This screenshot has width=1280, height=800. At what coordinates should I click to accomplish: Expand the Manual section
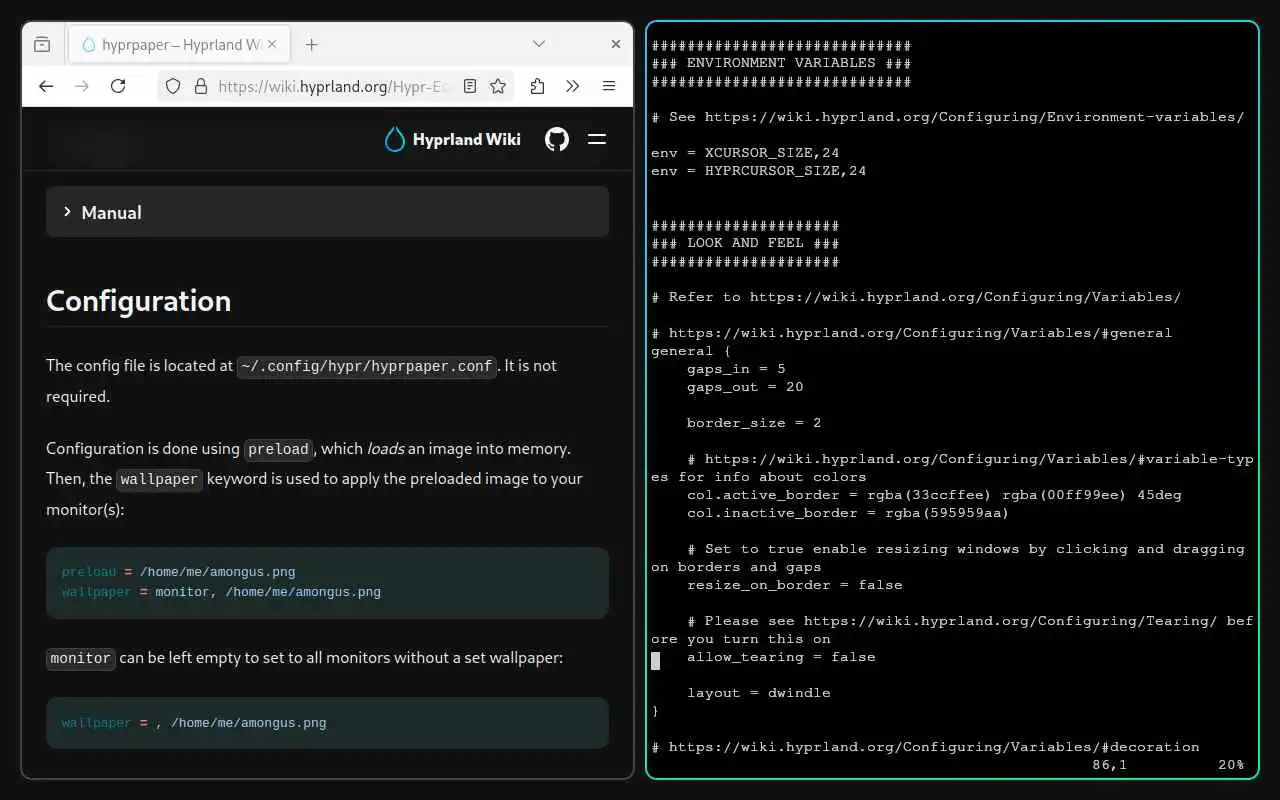[x=327, y=212]
